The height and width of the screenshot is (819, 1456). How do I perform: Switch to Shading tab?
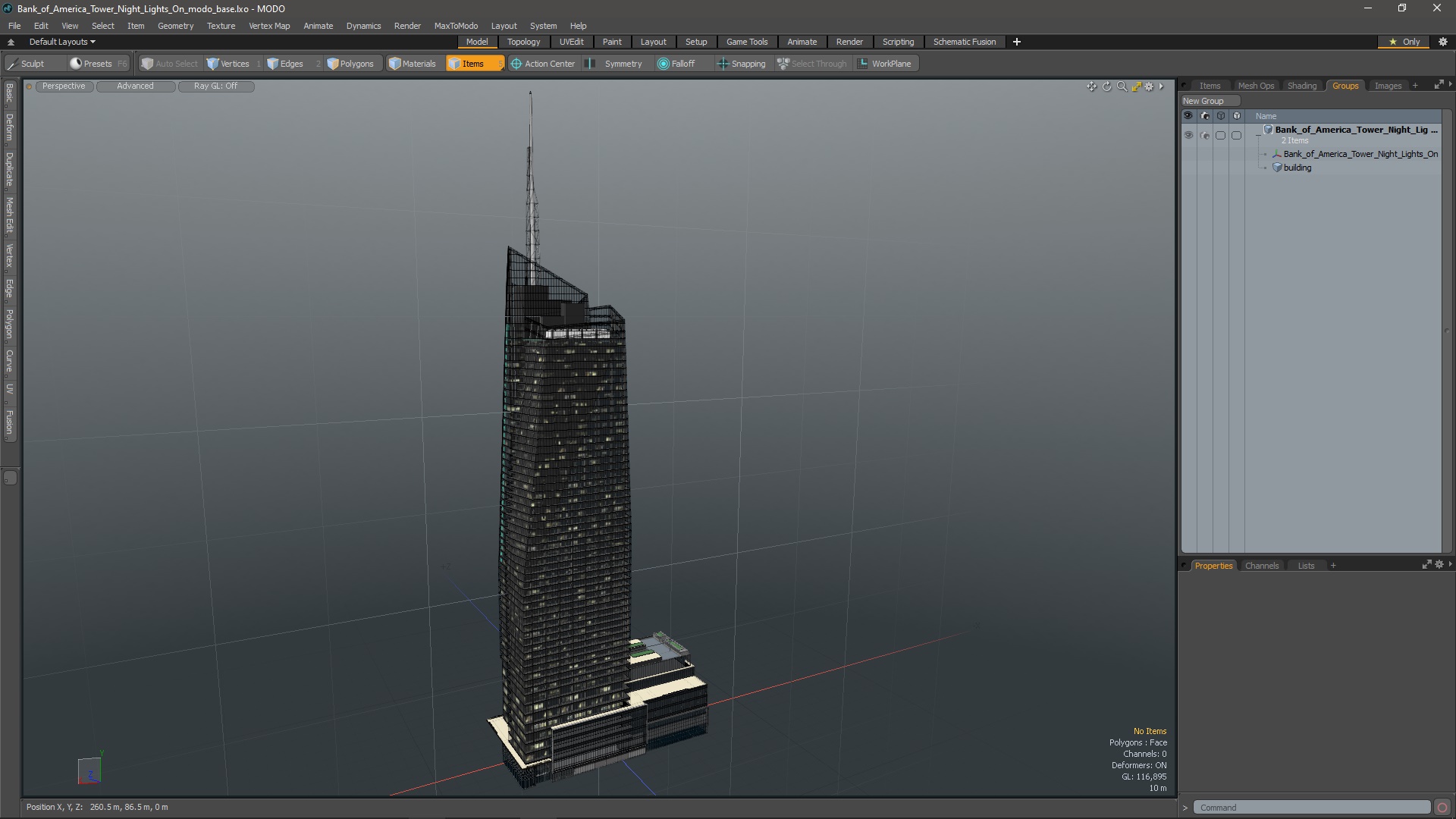1302,86
